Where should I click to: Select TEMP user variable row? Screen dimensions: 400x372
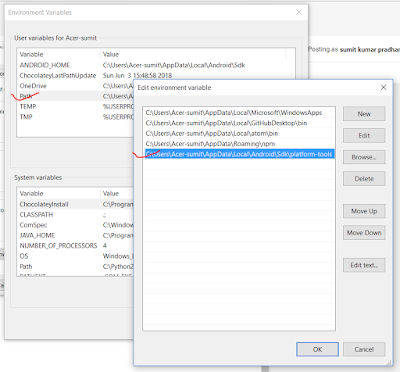tap(76, 106)
